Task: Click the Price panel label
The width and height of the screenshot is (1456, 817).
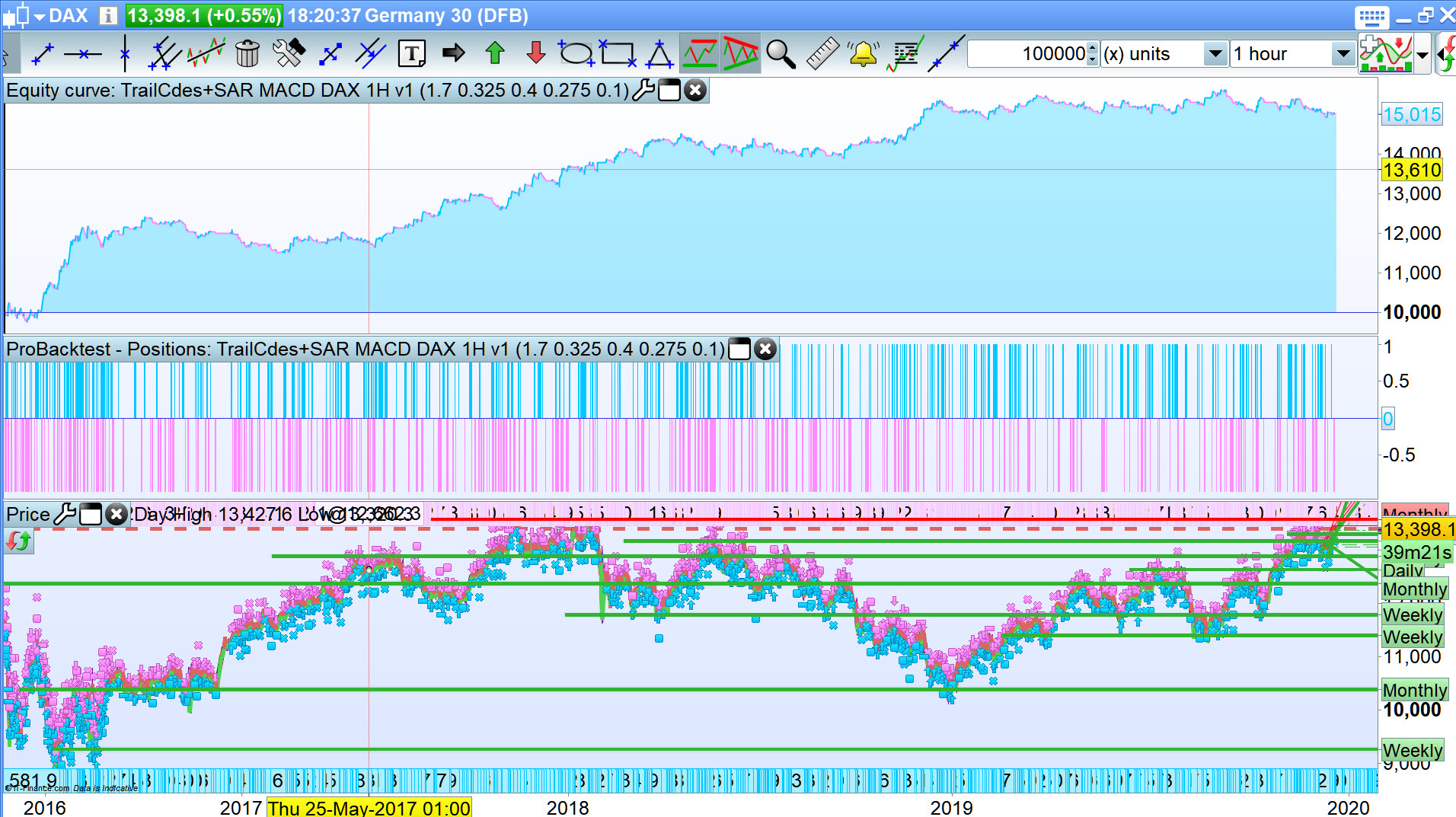Action: click(x=28, y=515)
